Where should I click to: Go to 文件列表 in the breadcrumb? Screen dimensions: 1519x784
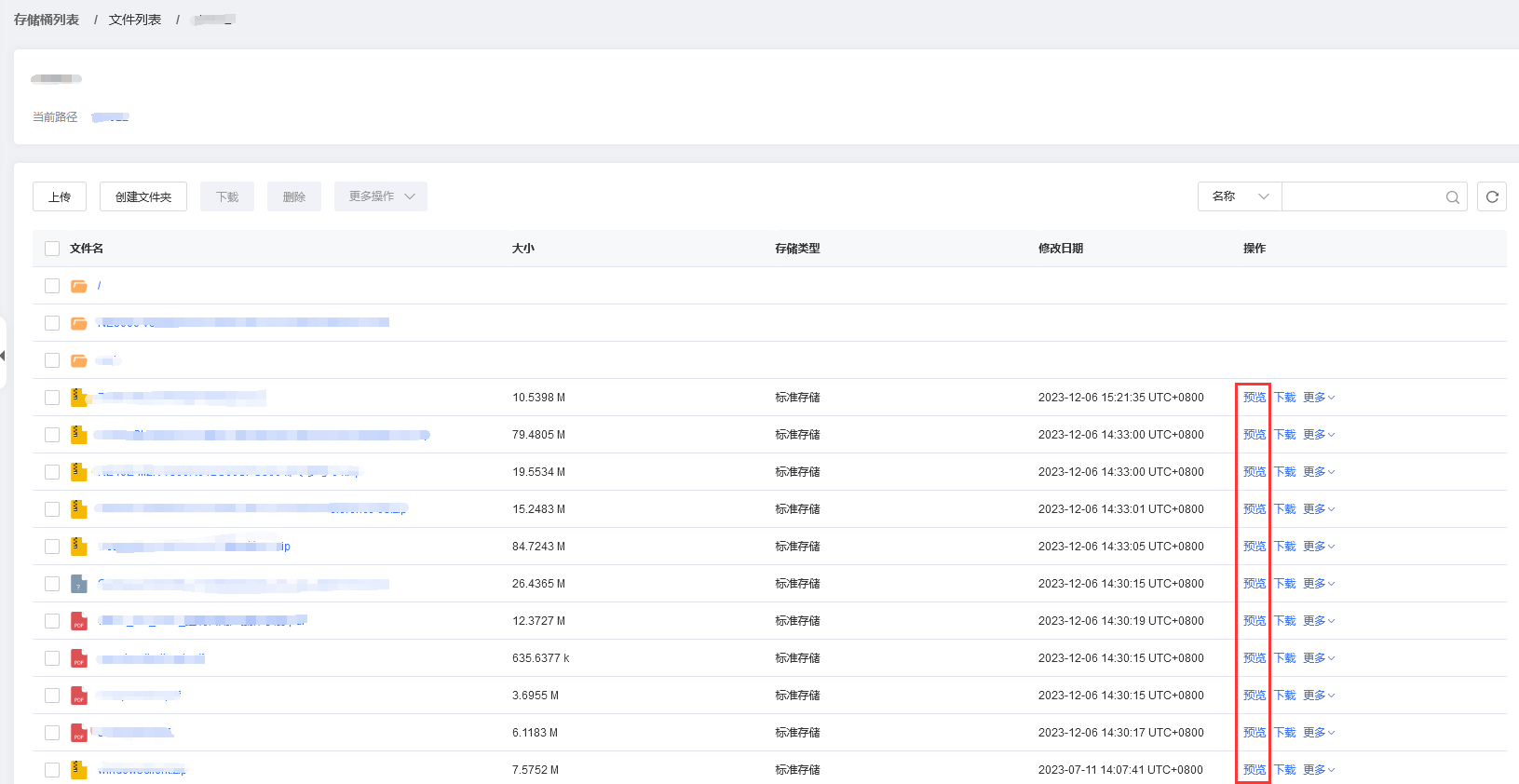[135, 20]
